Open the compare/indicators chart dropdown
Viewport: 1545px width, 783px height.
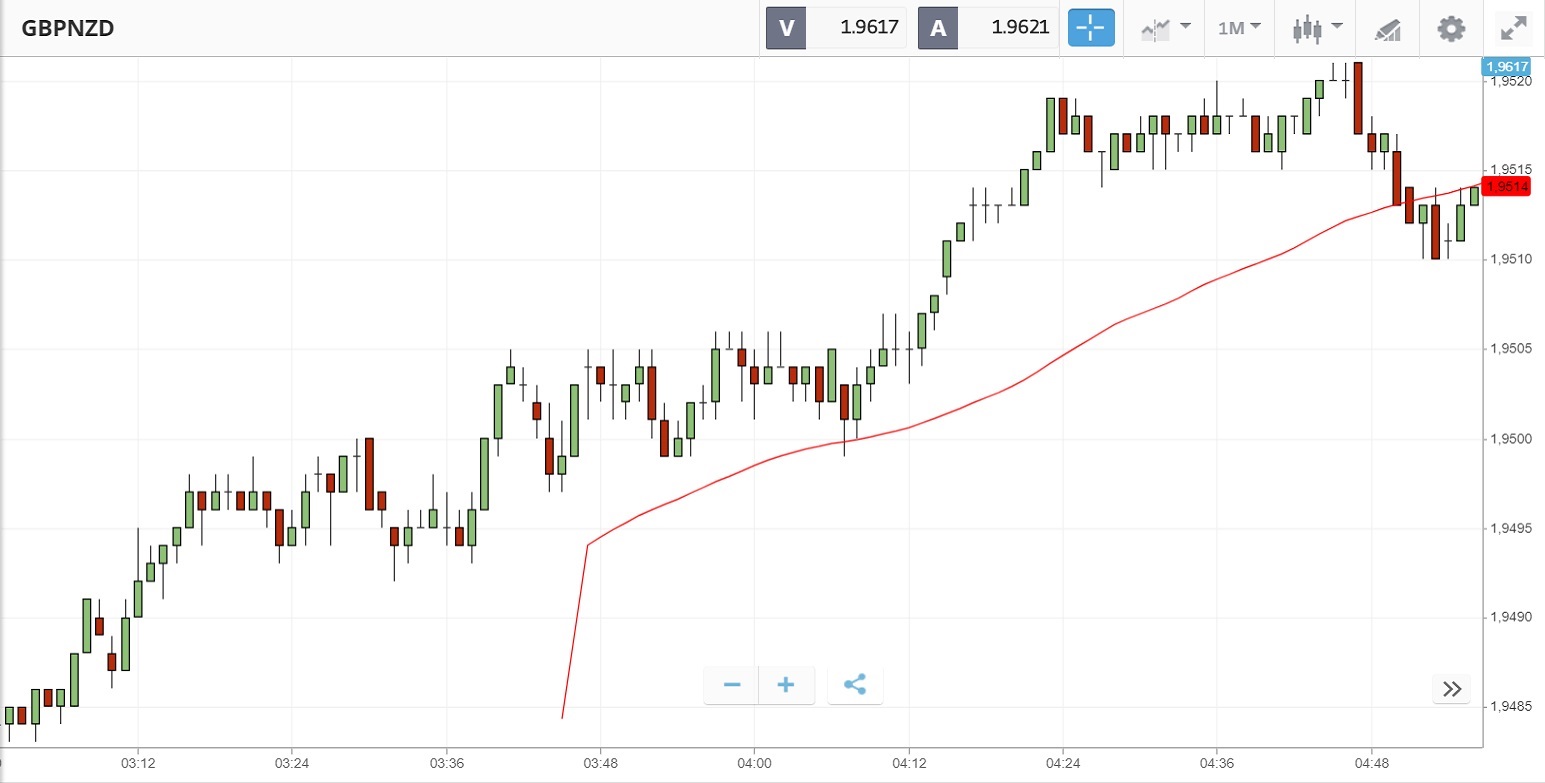click(1165, 28)
